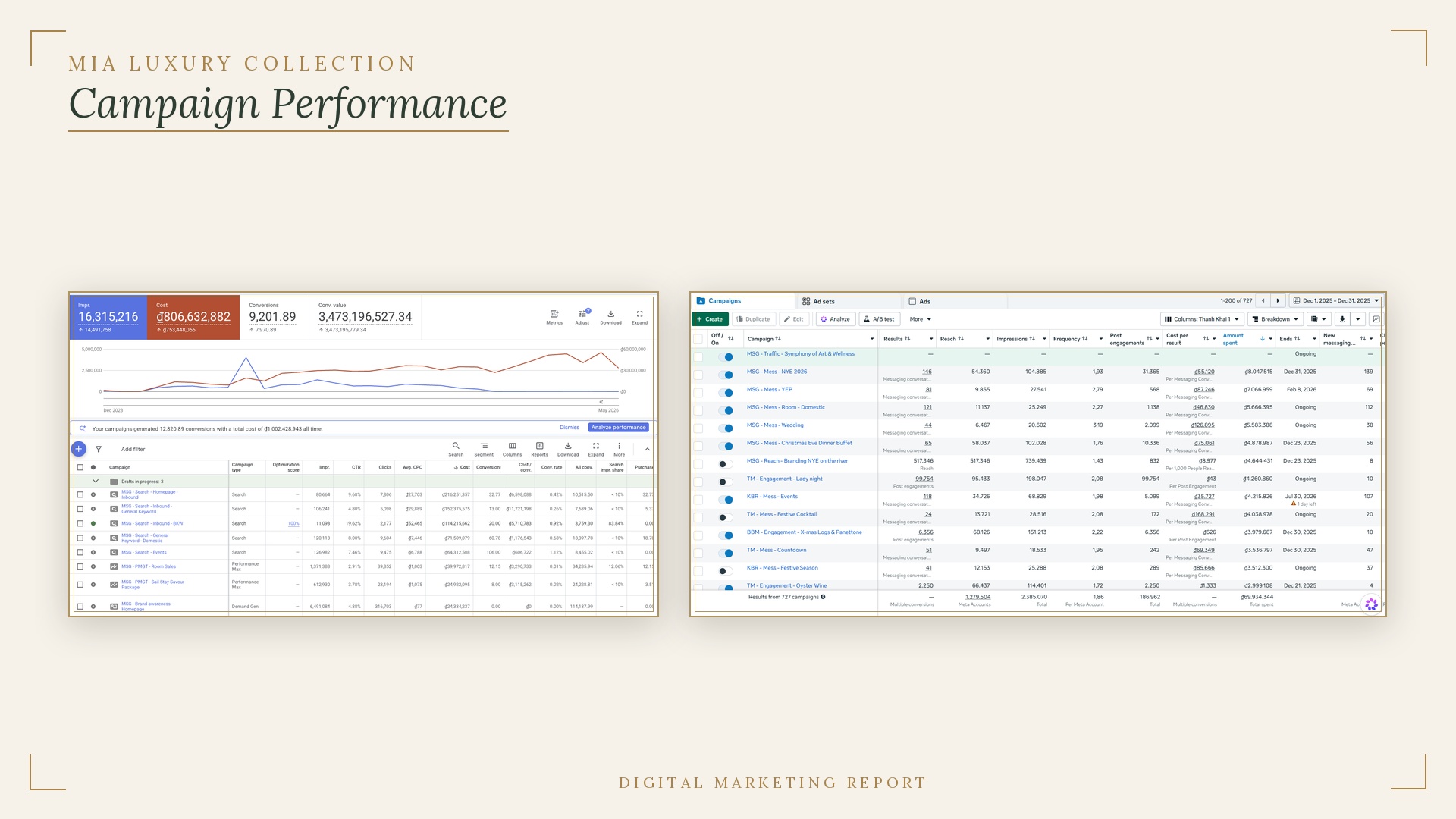Collapse the table toolbar with up chevron
The height and width of the screenshot is (819, 1456).
pos(647,449)
